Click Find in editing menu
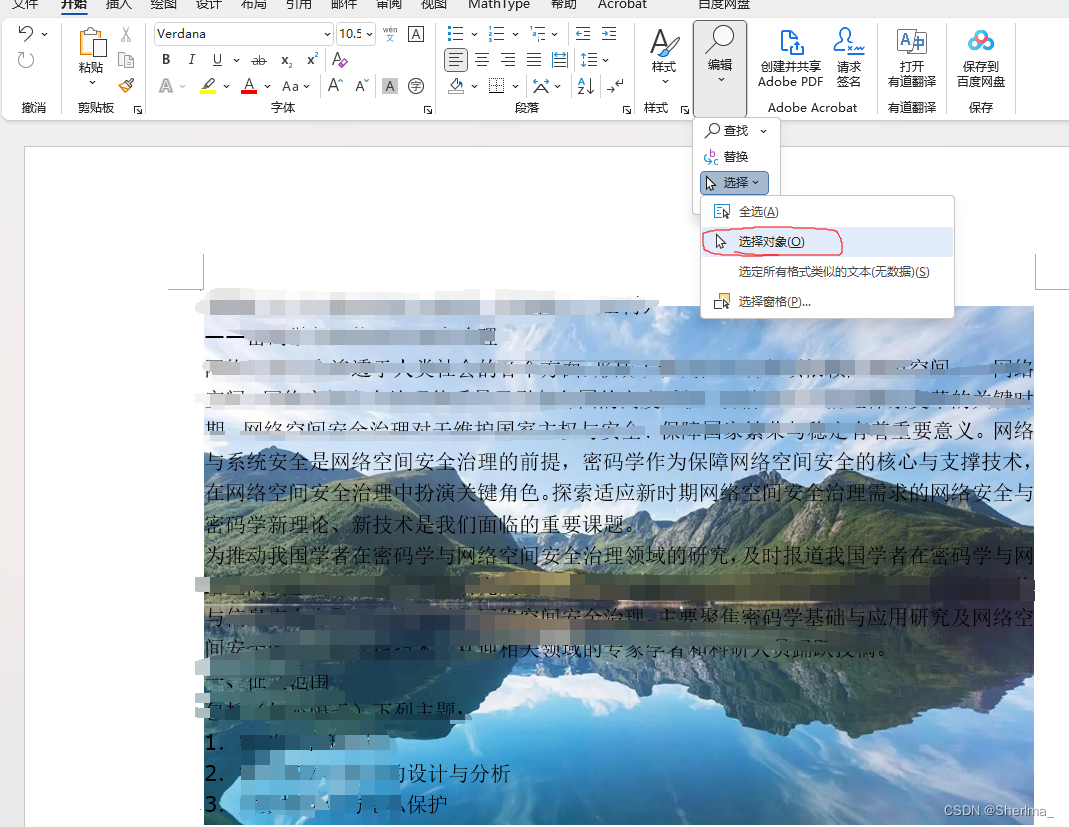 click(x=727, y=130)
